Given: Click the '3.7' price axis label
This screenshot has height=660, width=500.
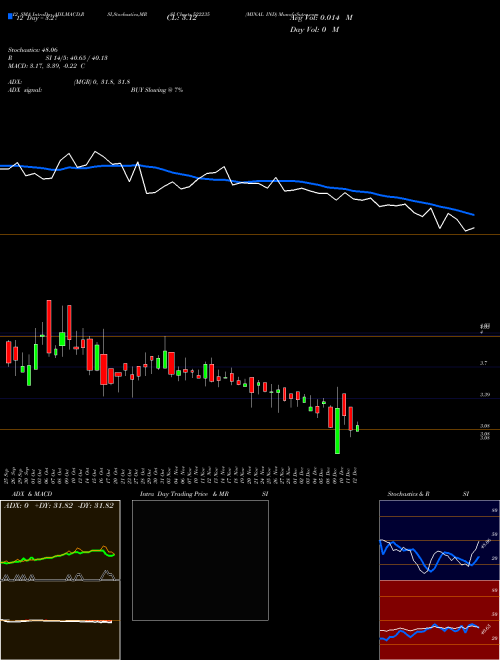Looking at the screenshot, I should [483, 363].
